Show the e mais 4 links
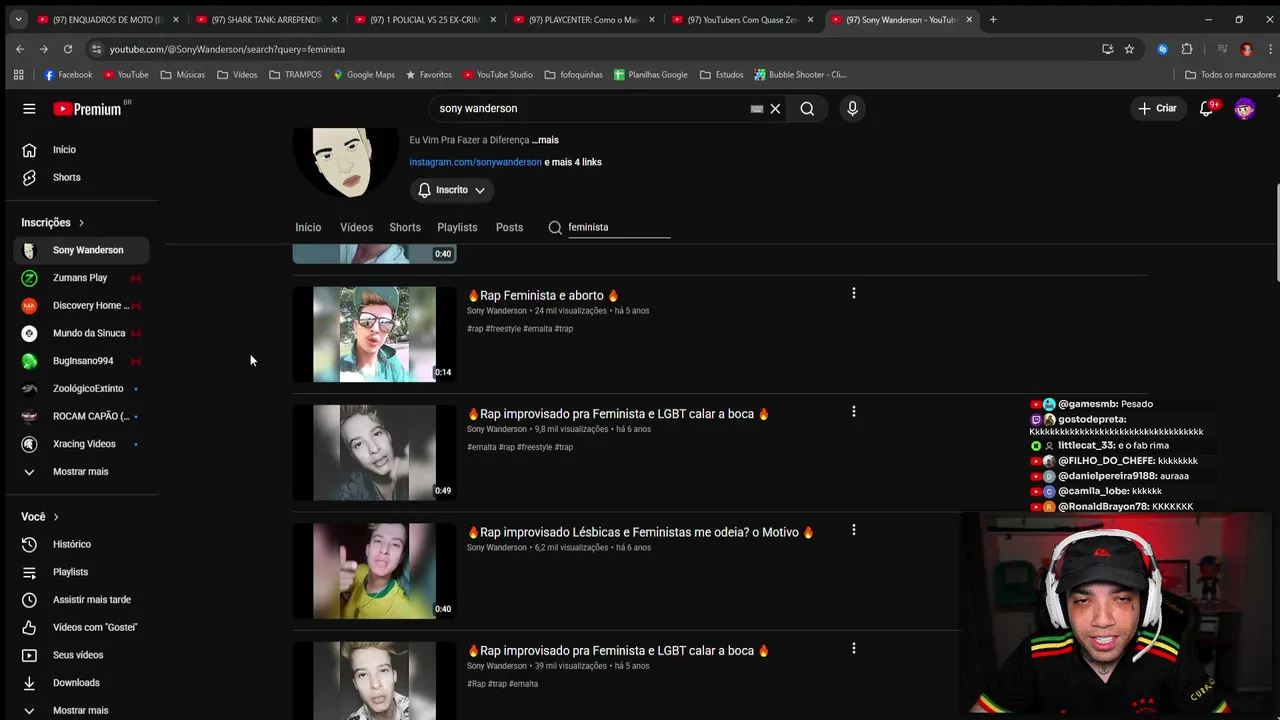Viewport: 1280px width, 720px height. [573, 162]
